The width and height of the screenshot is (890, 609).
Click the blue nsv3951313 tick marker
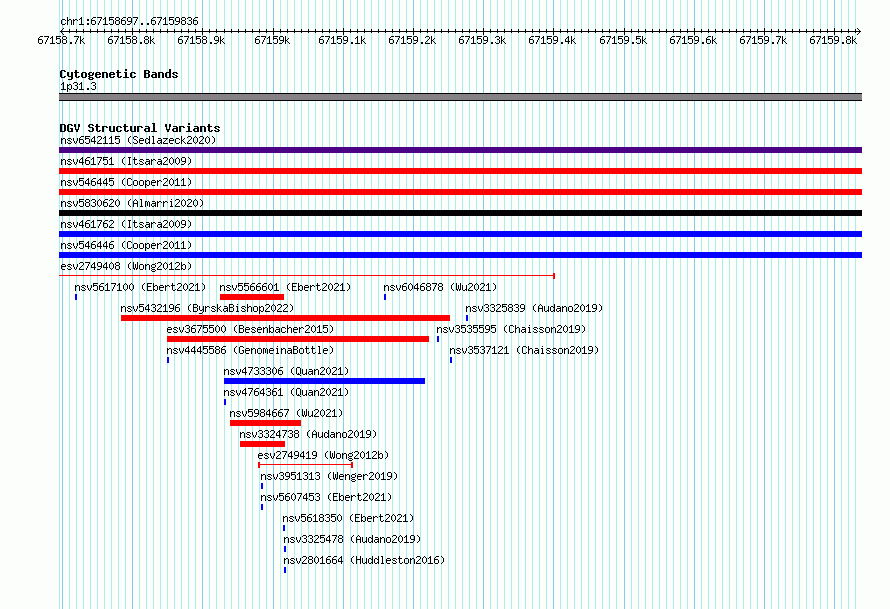click(x=262, y=486)
